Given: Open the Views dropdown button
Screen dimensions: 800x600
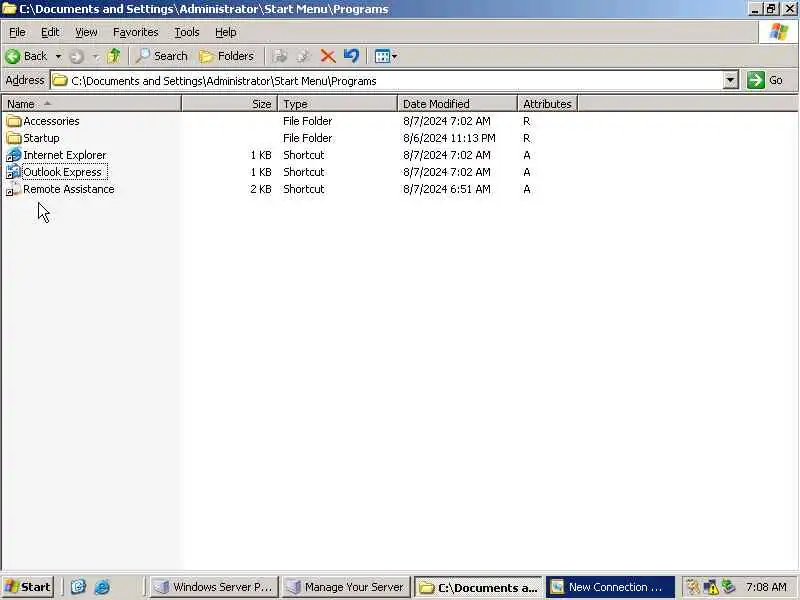Looking at the screenshot, I should pyautogui.click(x=386, y=56).
